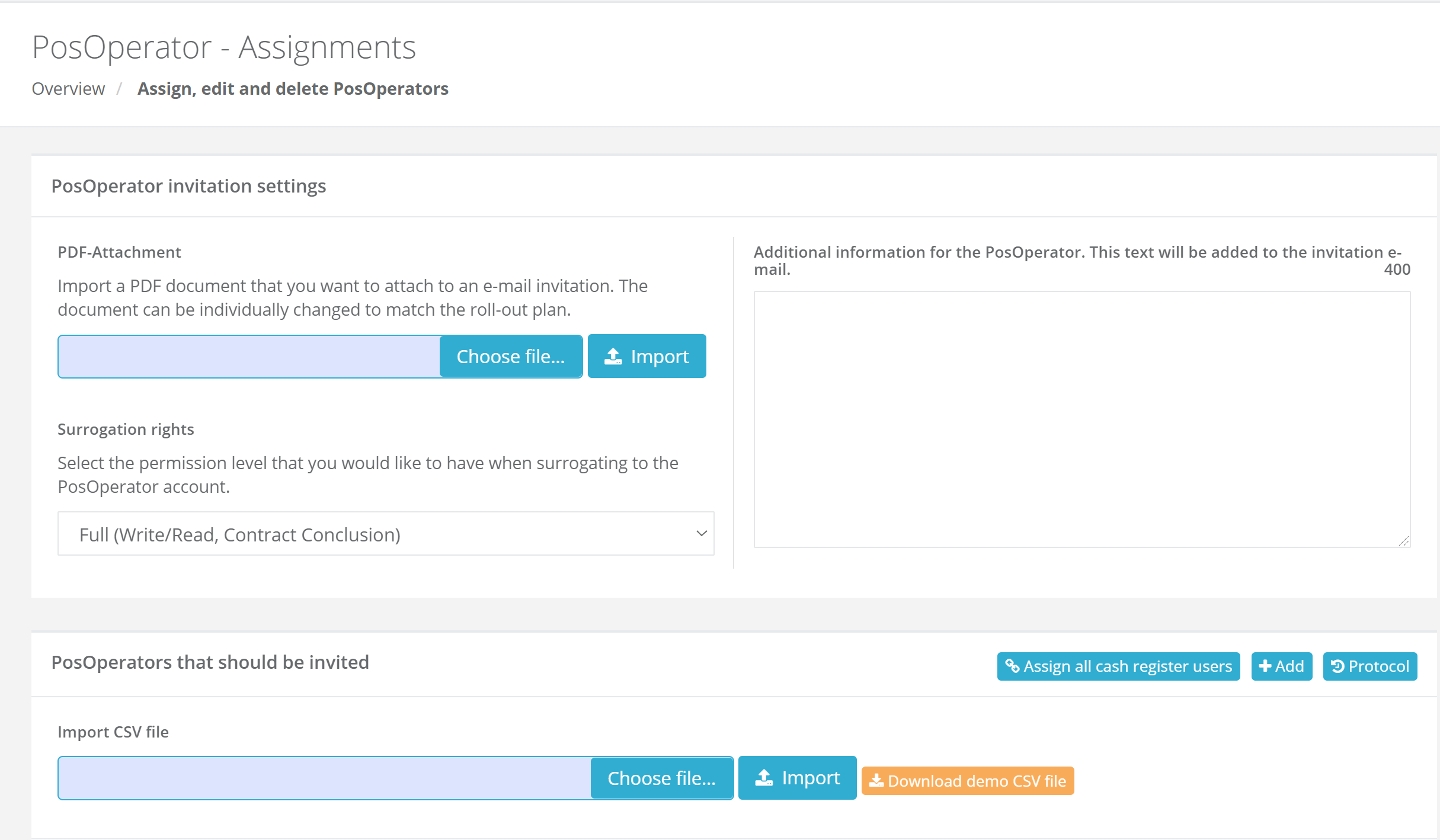Grab the text area resize handle
This screenshot has width=1440, height=840.
[1404, 541]
